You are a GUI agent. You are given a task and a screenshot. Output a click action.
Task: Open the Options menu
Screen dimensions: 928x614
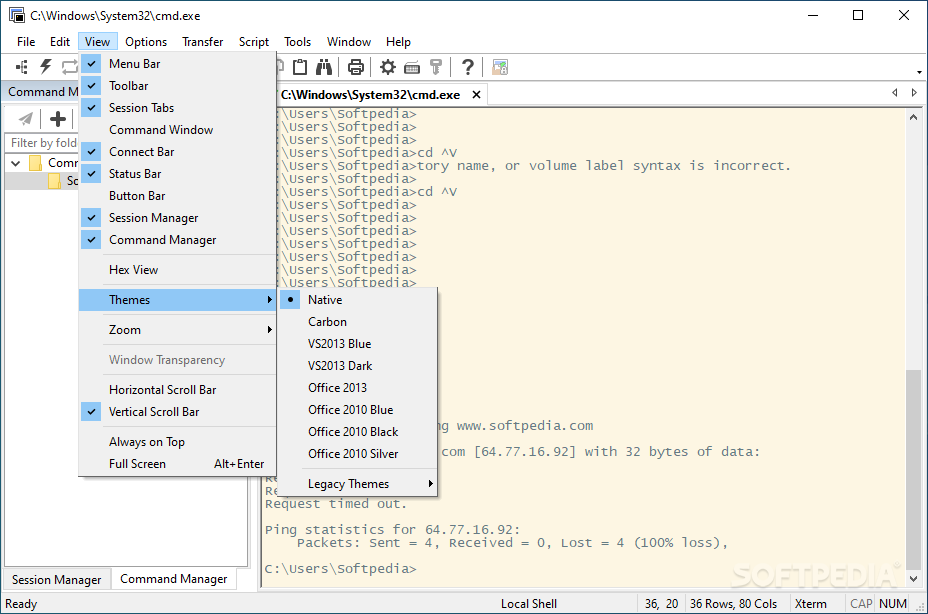(146, 41)
